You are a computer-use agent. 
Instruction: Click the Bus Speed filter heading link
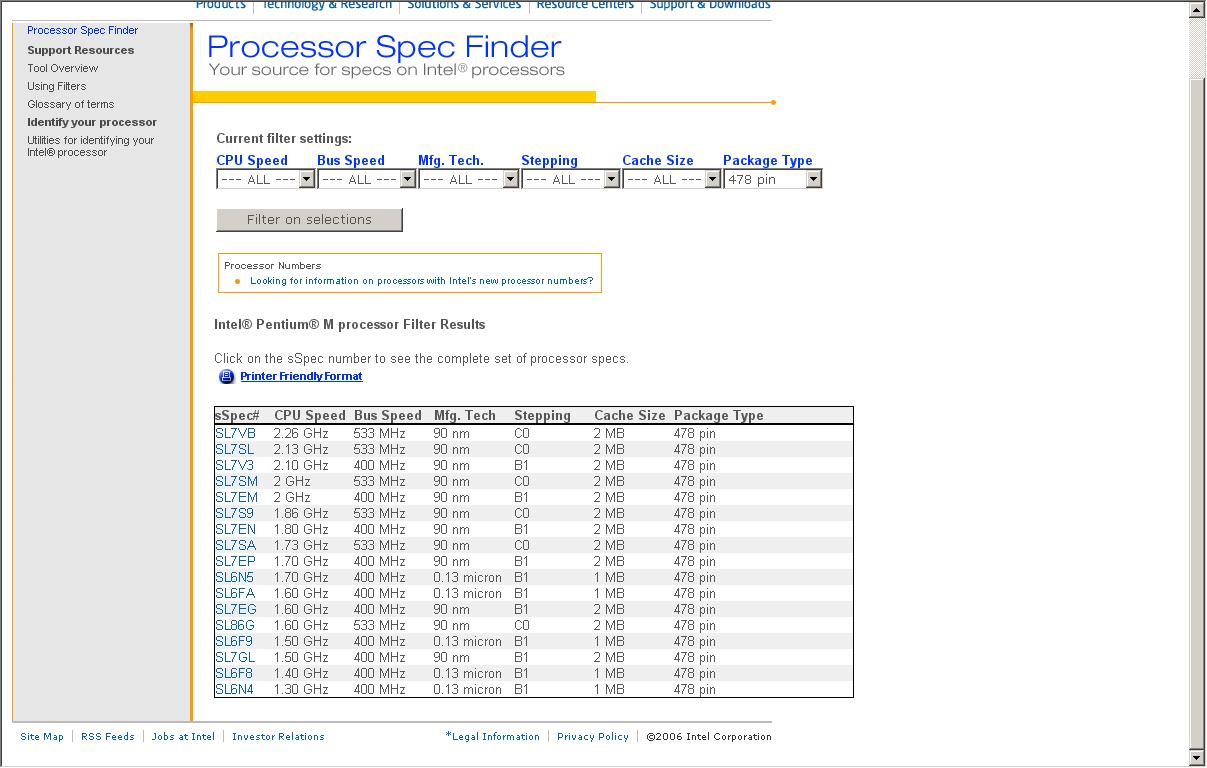[351, 161]
